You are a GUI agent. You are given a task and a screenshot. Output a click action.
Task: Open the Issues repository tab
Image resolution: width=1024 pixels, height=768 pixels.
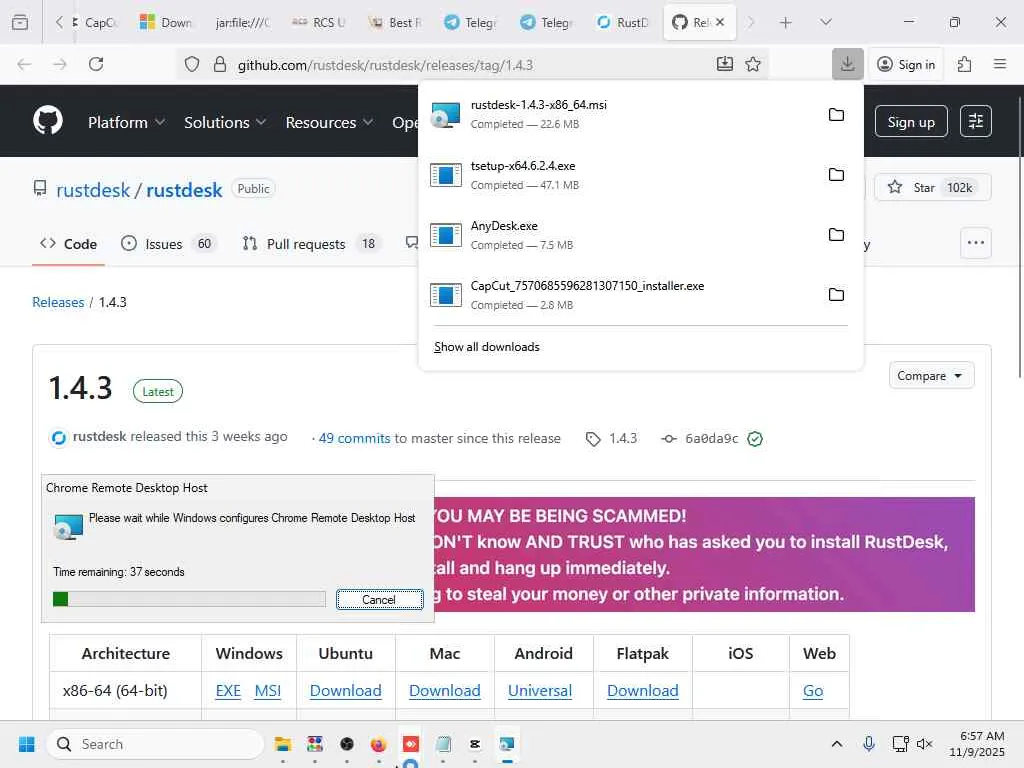point(167,244)
